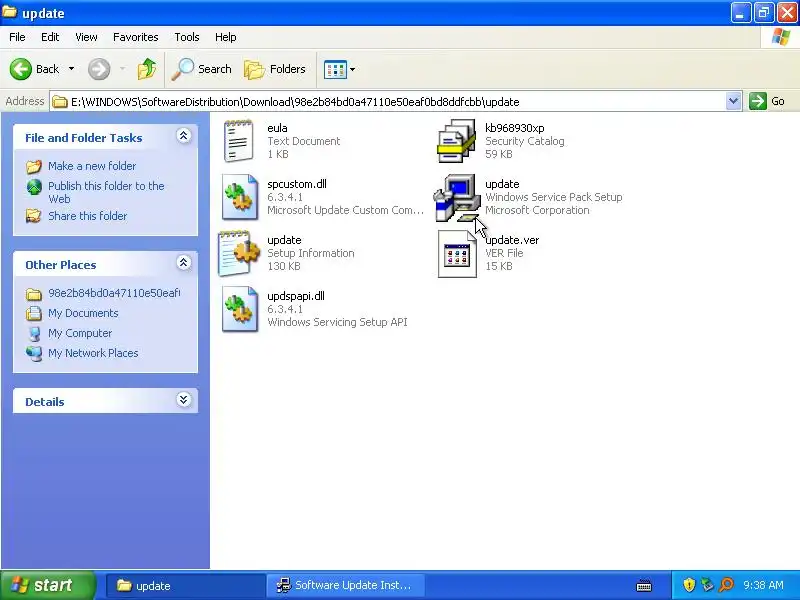Open the Tools menu

tap(187, 37)
